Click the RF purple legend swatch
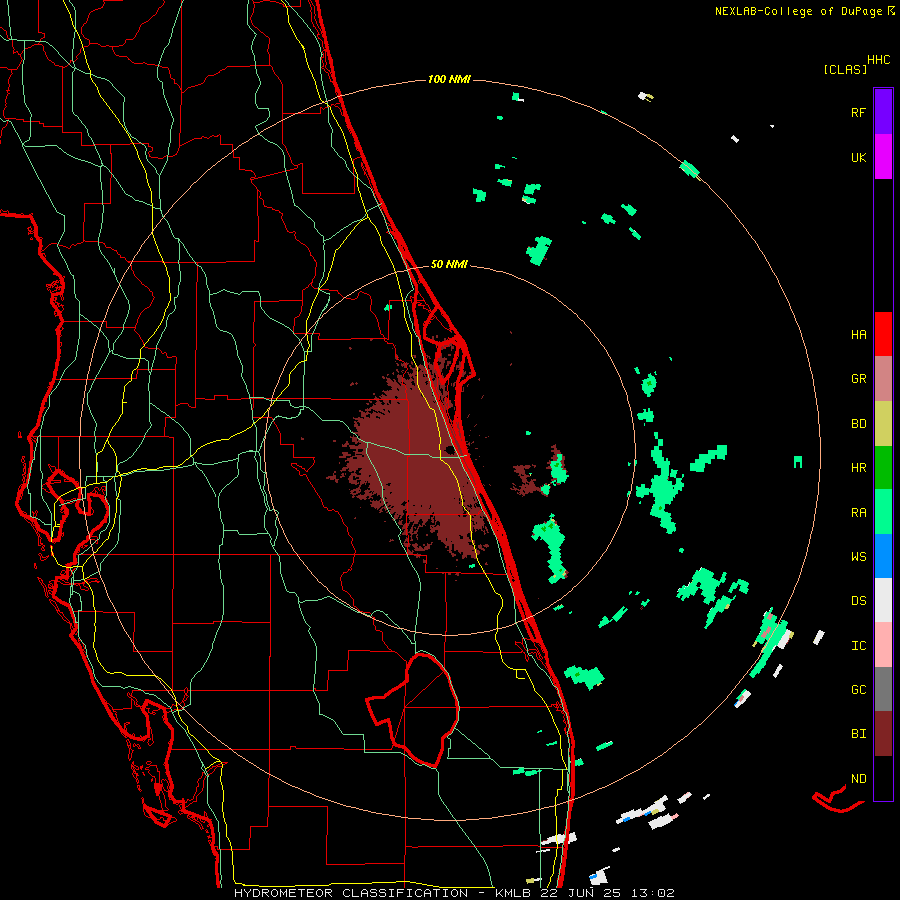 (883, 112)
